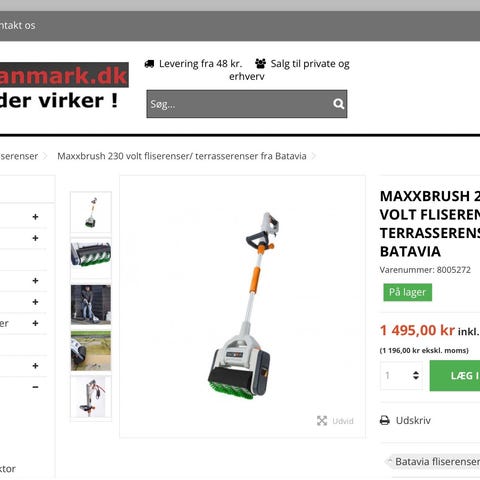Select the first product thumbnail
The image size is (480, 480).
[x=91, y=212]
